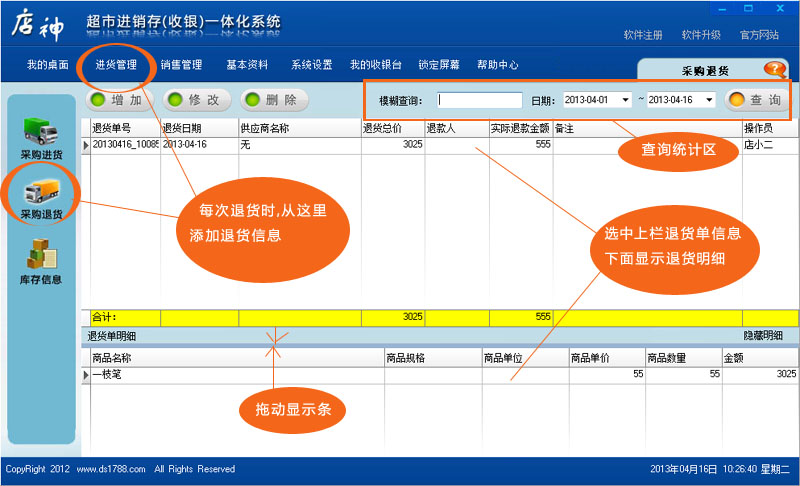The image size is (800, 486).
Task: Click the 软件注册 link
Action: pos(643,35)
